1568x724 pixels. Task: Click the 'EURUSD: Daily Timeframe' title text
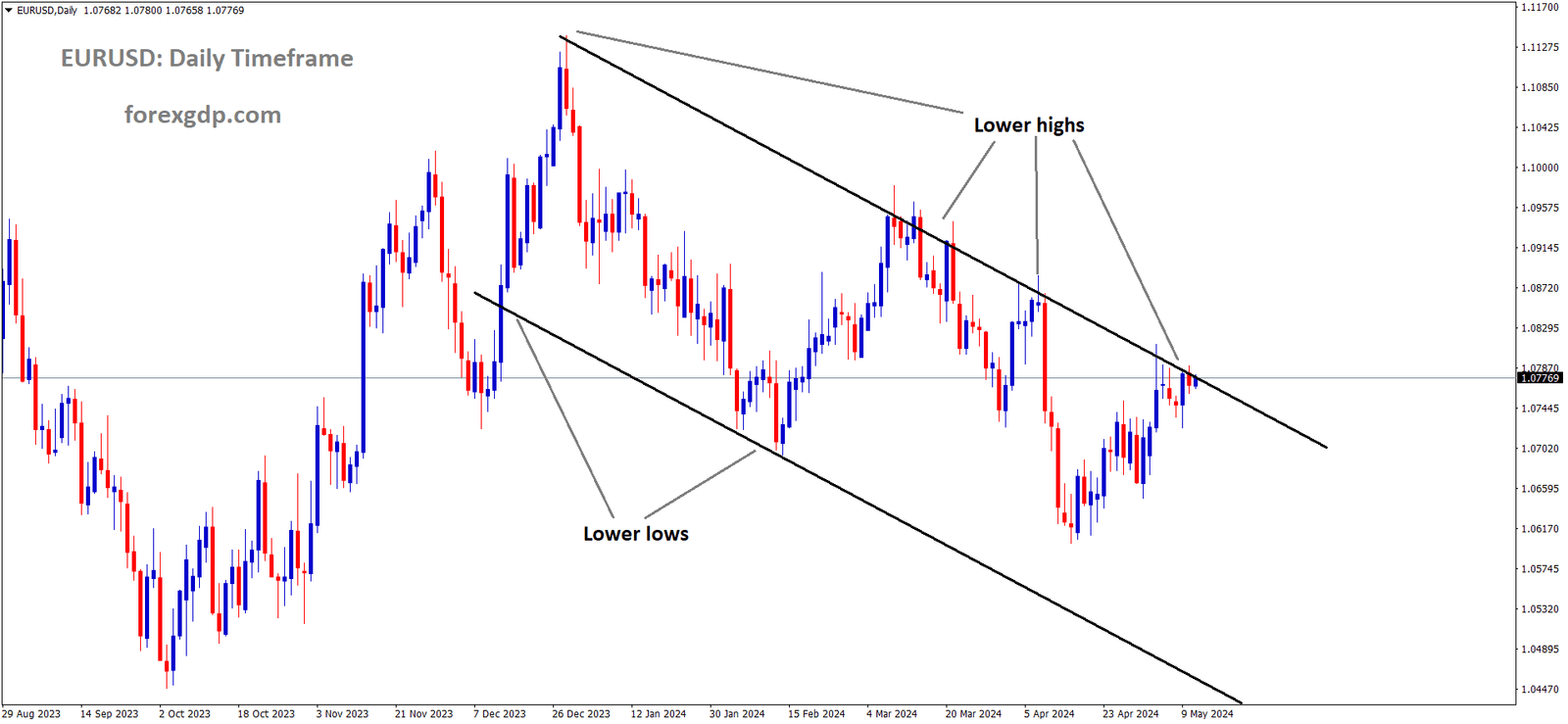coord(207,59)
